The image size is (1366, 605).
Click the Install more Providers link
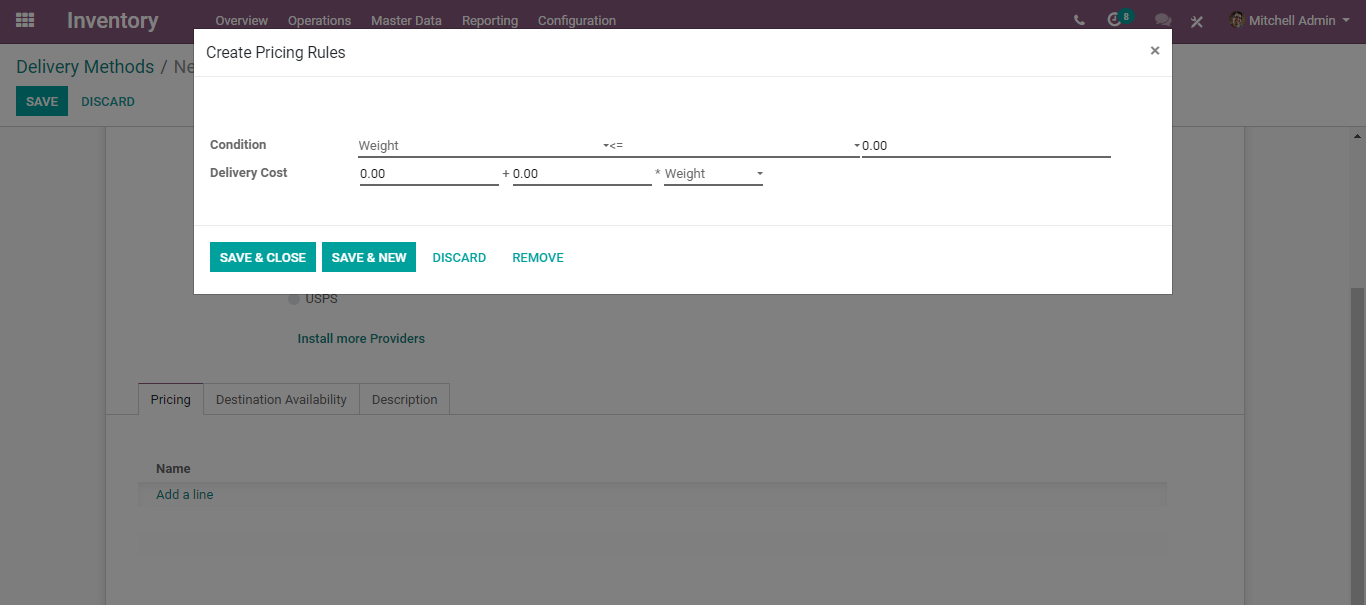[361, 338]
